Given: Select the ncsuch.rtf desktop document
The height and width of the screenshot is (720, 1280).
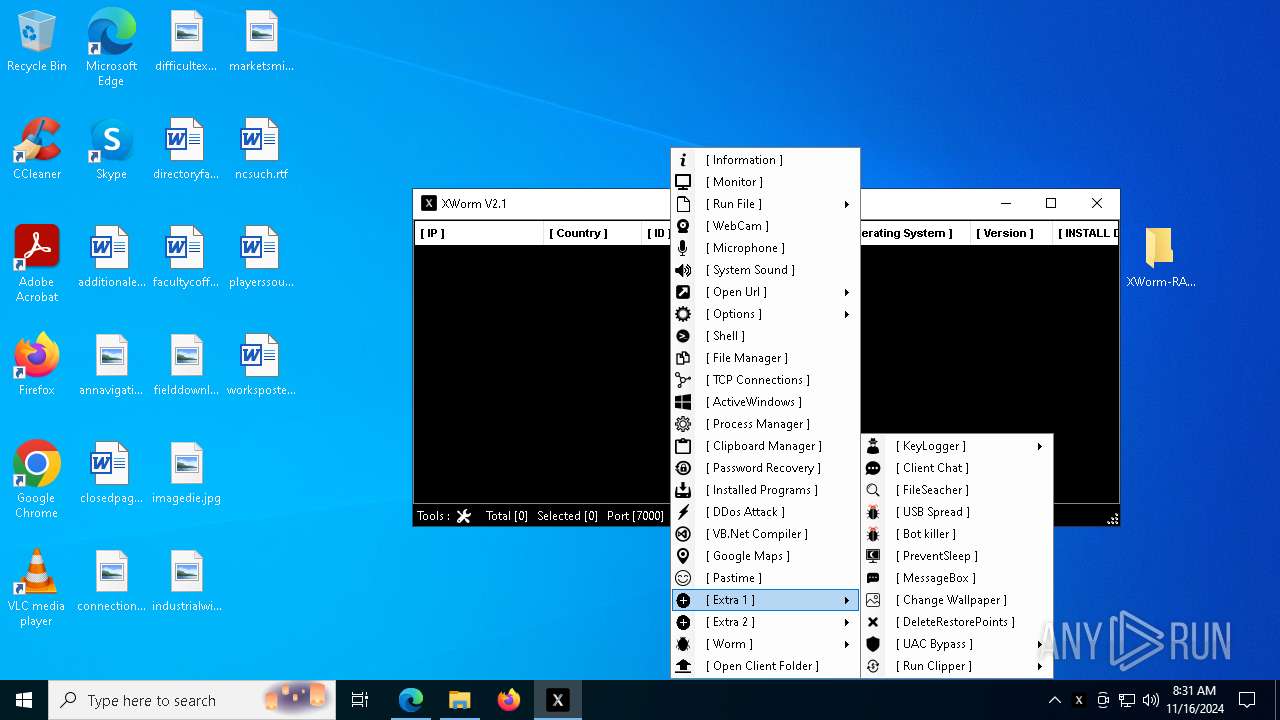Looking at the screenshot, I should tap(261, 149).
